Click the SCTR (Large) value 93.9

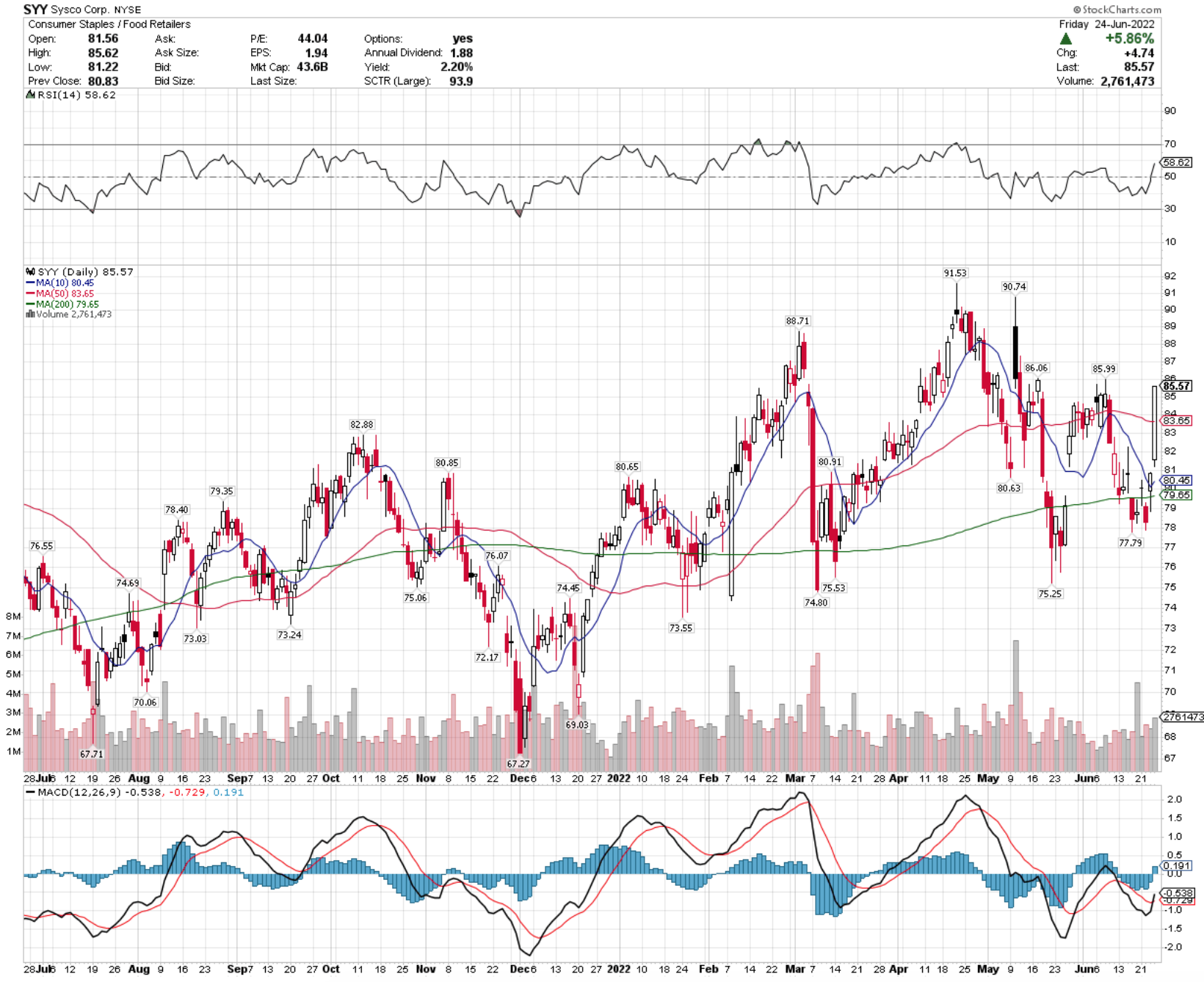[461, 81]
